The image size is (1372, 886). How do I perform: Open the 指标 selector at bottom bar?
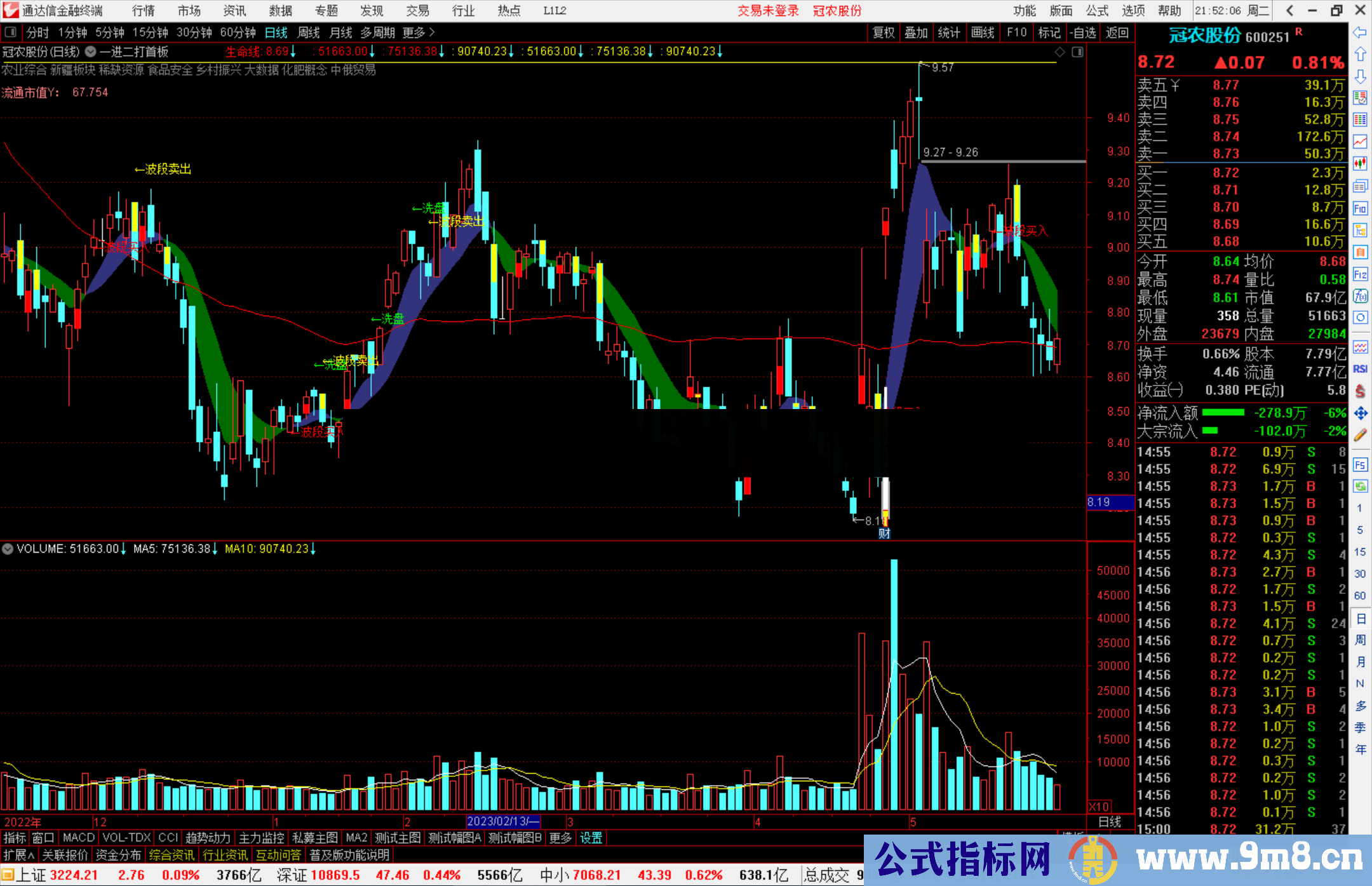(14, 838)
